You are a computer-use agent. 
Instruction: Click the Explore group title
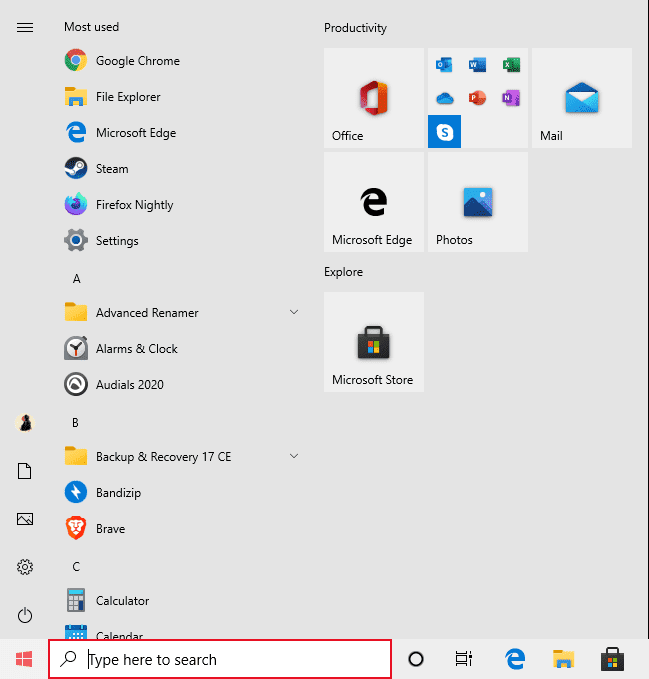343,272
